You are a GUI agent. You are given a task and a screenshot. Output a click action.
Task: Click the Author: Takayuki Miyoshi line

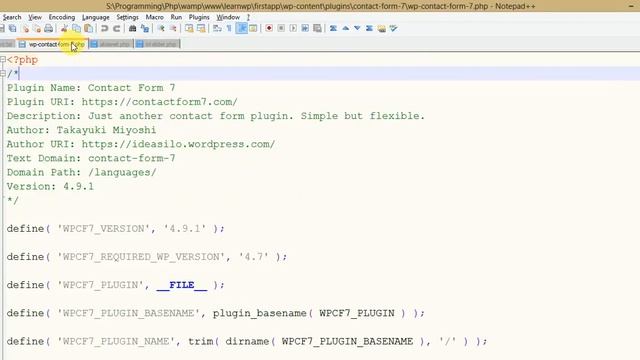pos(81,130)
